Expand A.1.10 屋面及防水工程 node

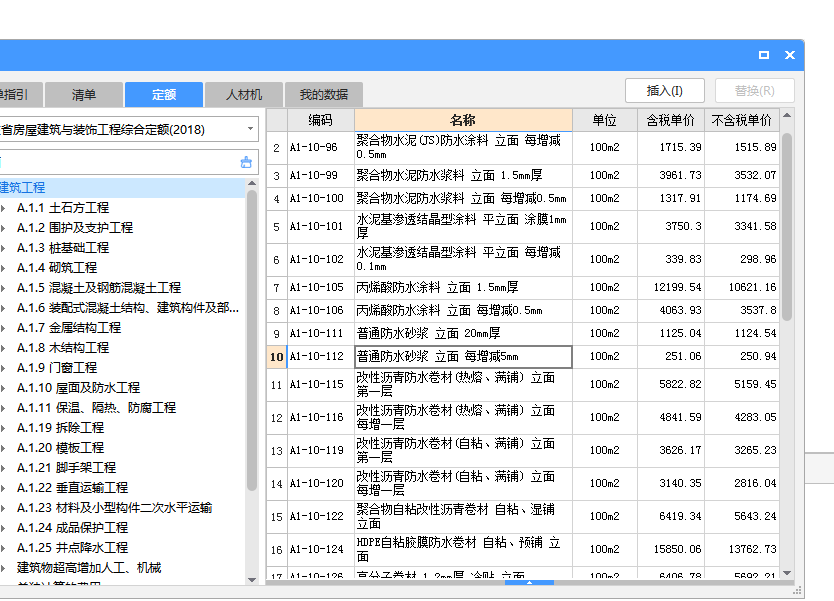4,388
